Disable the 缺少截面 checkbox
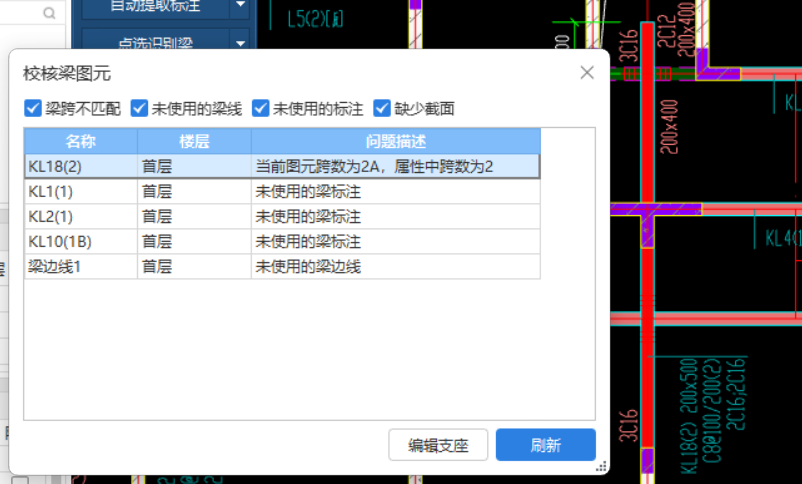 [x=382, y=108]
